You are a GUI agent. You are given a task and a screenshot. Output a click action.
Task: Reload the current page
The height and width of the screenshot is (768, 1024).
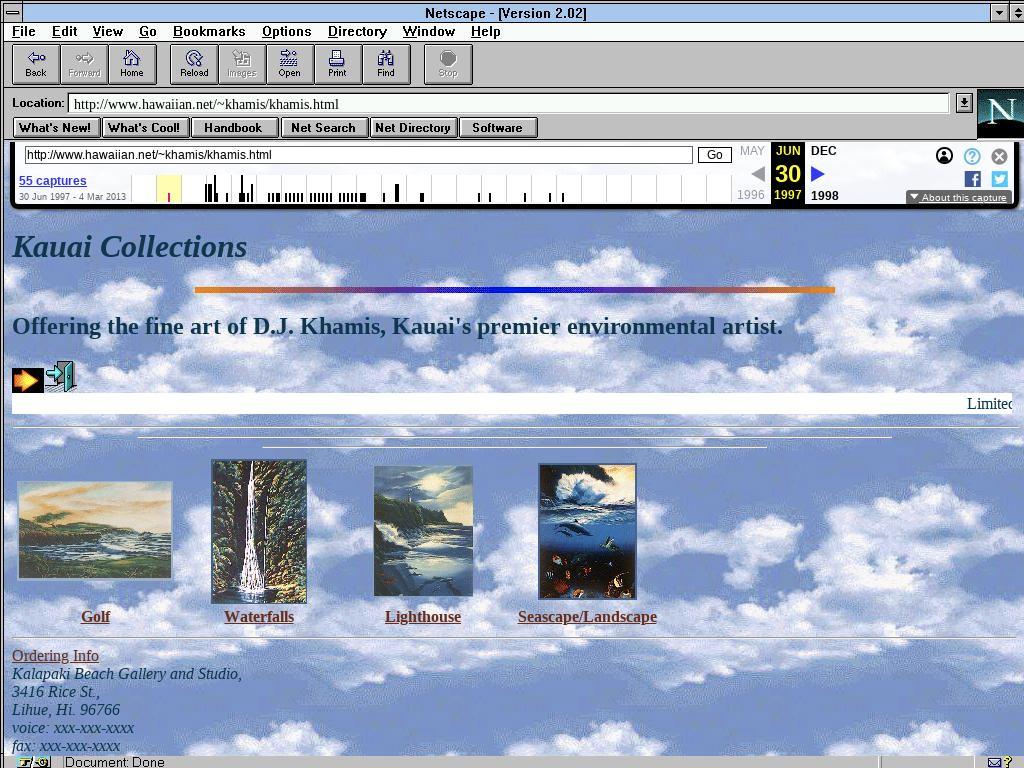click(x=194, y=64)
